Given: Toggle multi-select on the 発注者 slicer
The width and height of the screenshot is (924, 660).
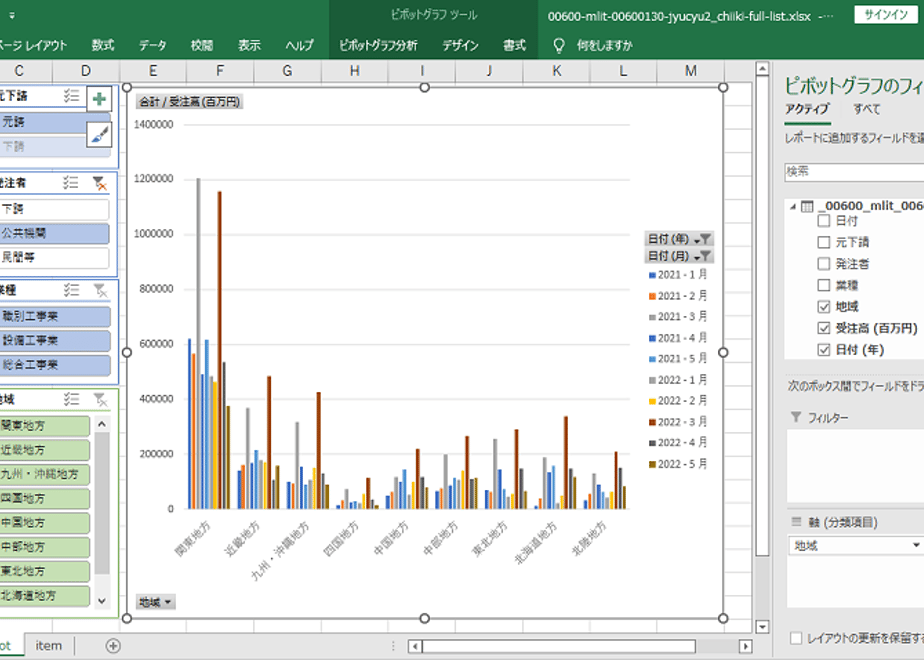Looking at the screenshot, I should pos(71,183).
